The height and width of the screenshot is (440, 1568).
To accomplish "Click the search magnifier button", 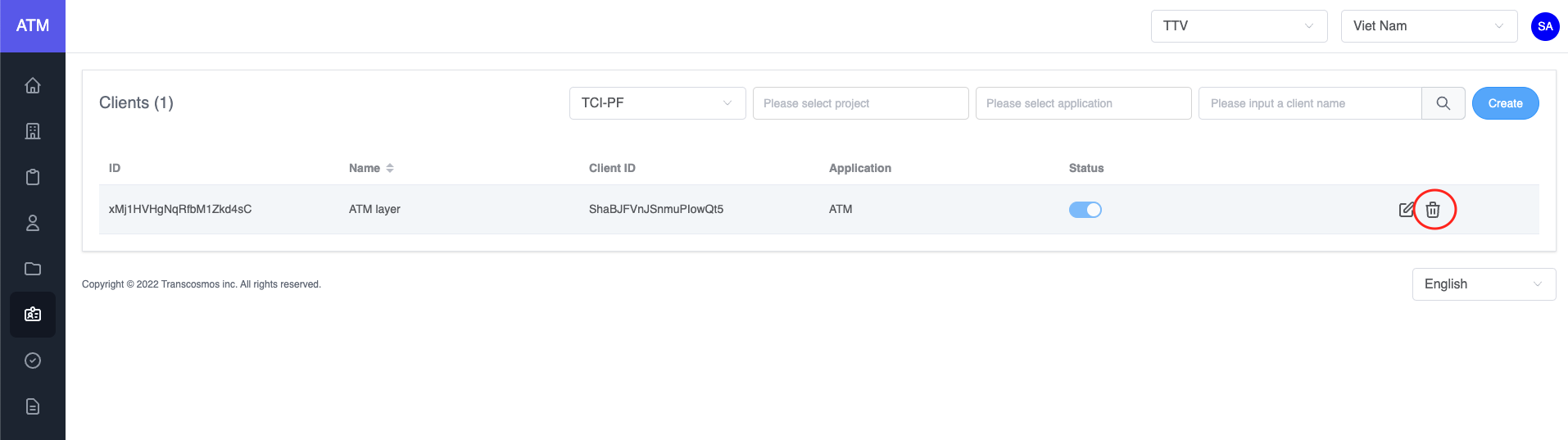I will tap(1443, 103).
